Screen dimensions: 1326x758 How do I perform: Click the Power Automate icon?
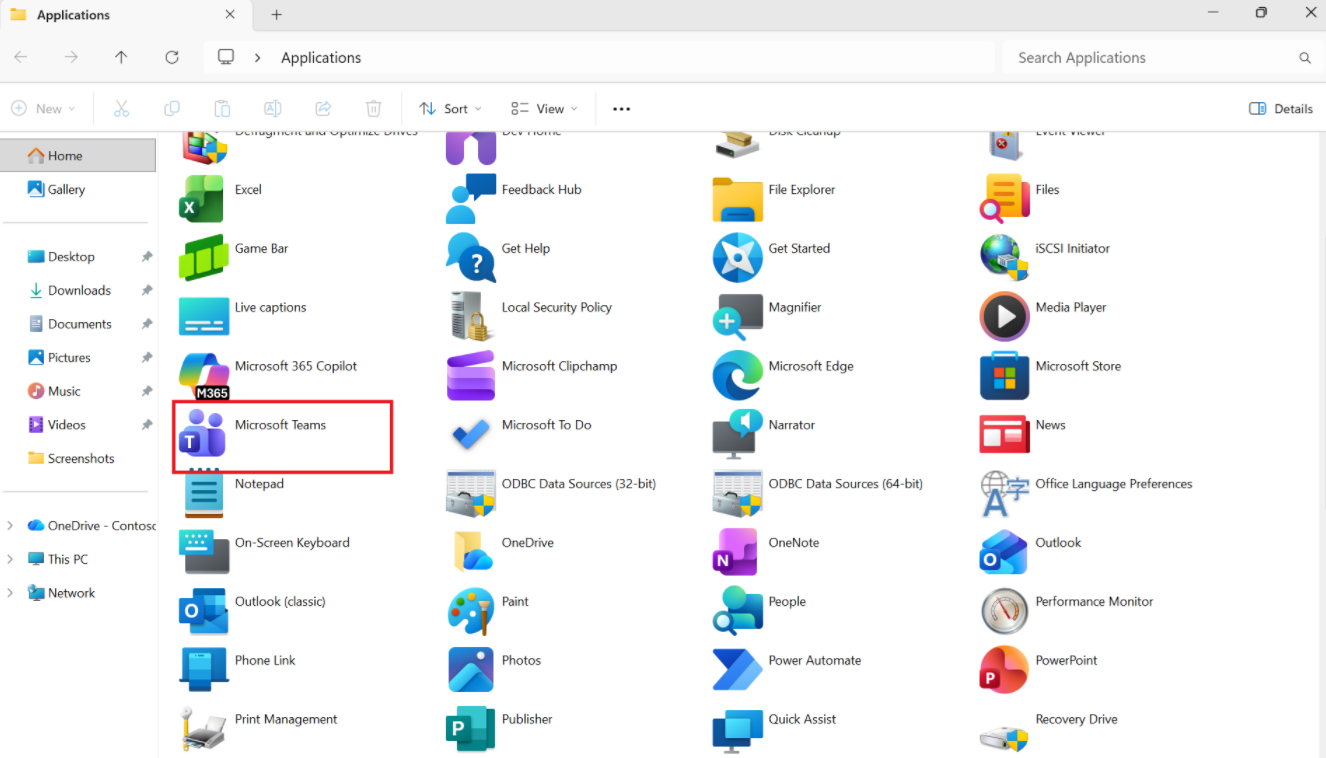pyautogui.click(x=737, y=670)
